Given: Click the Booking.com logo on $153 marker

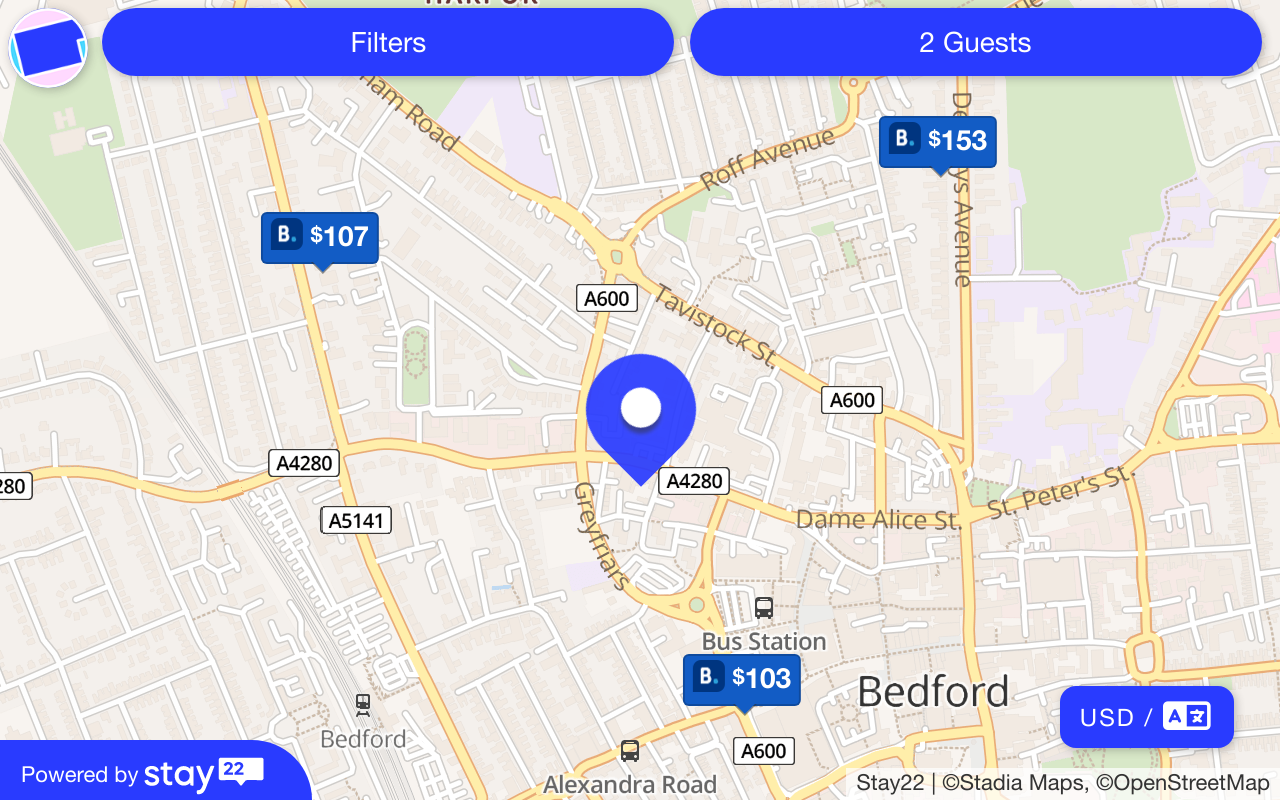Looking at the screenshot, I should (x=904, y=138).
